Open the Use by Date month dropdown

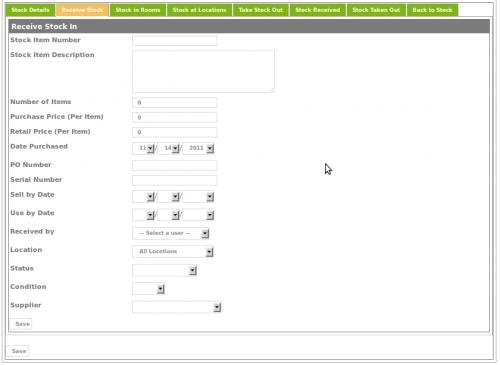point(143,215)
